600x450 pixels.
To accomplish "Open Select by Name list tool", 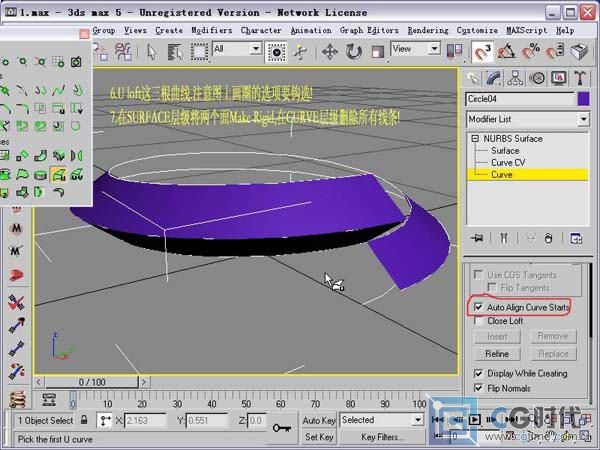I will (175, 52).
